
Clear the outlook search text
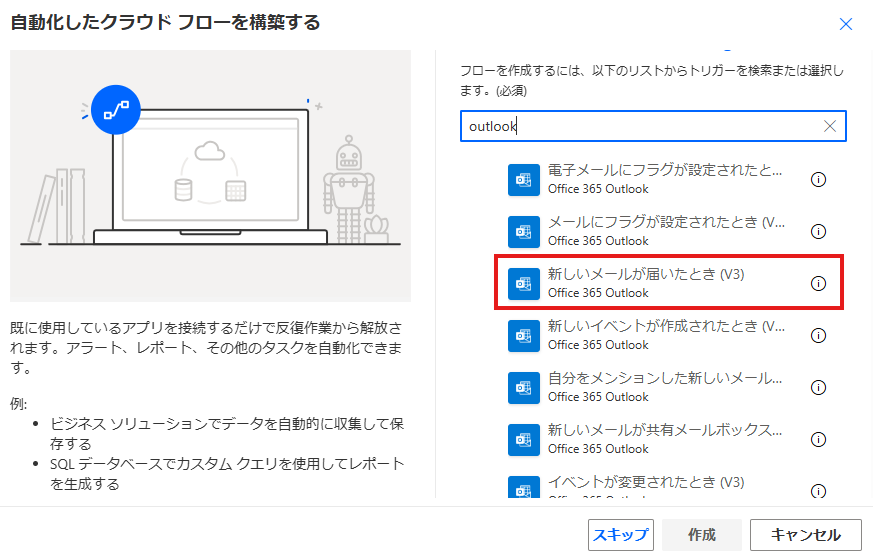tap(830, 126)
